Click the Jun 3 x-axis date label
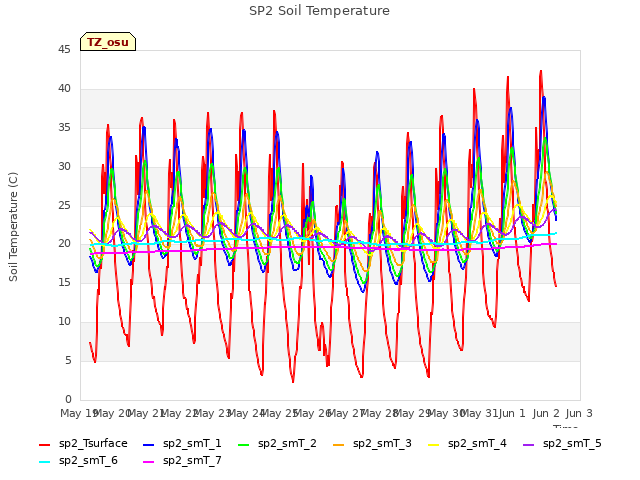This screenshot has width=640, height=480. (579, 413)
